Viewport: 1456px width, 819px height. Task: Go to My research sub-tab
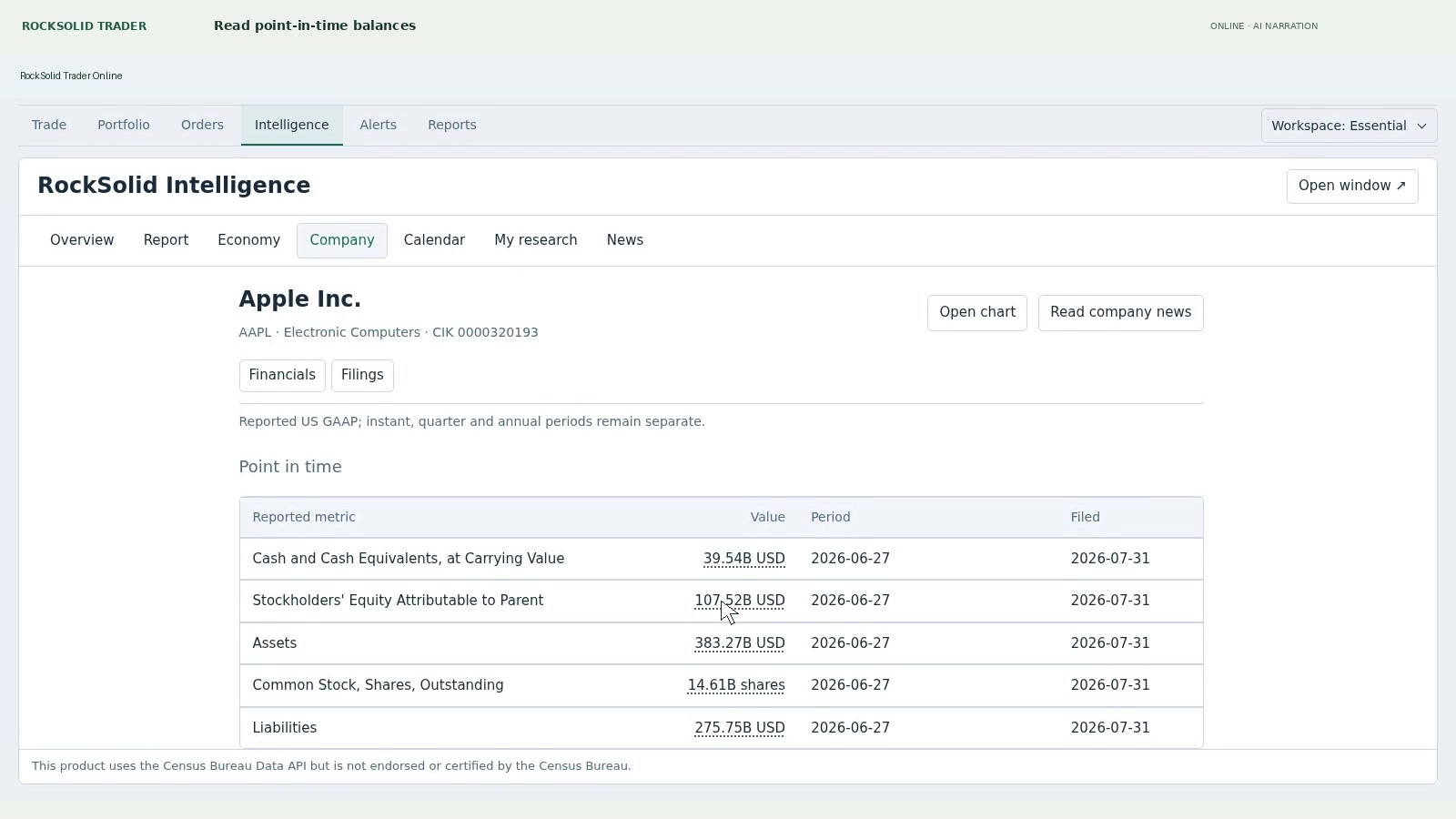535,240
